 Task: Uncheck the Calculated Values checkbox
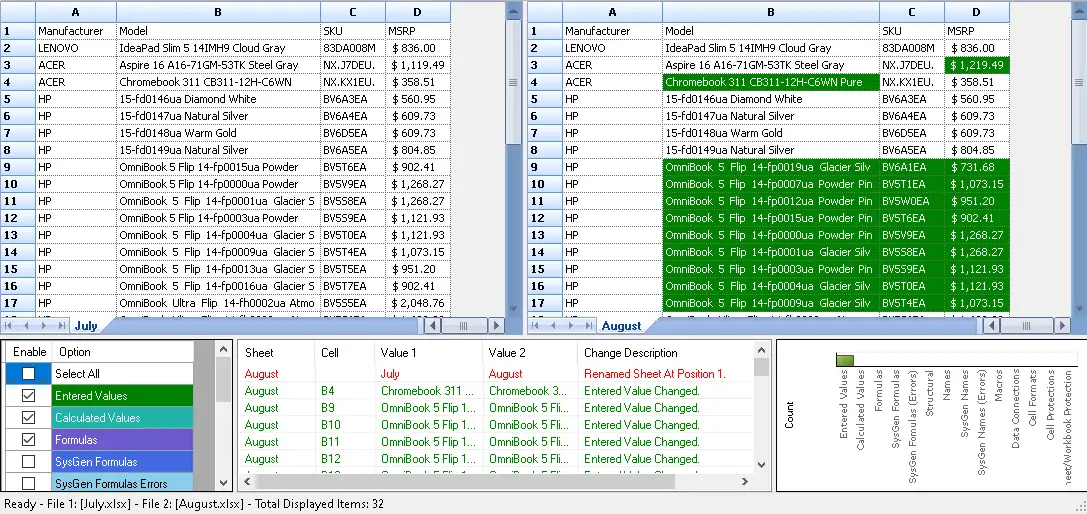coord(28,418)
